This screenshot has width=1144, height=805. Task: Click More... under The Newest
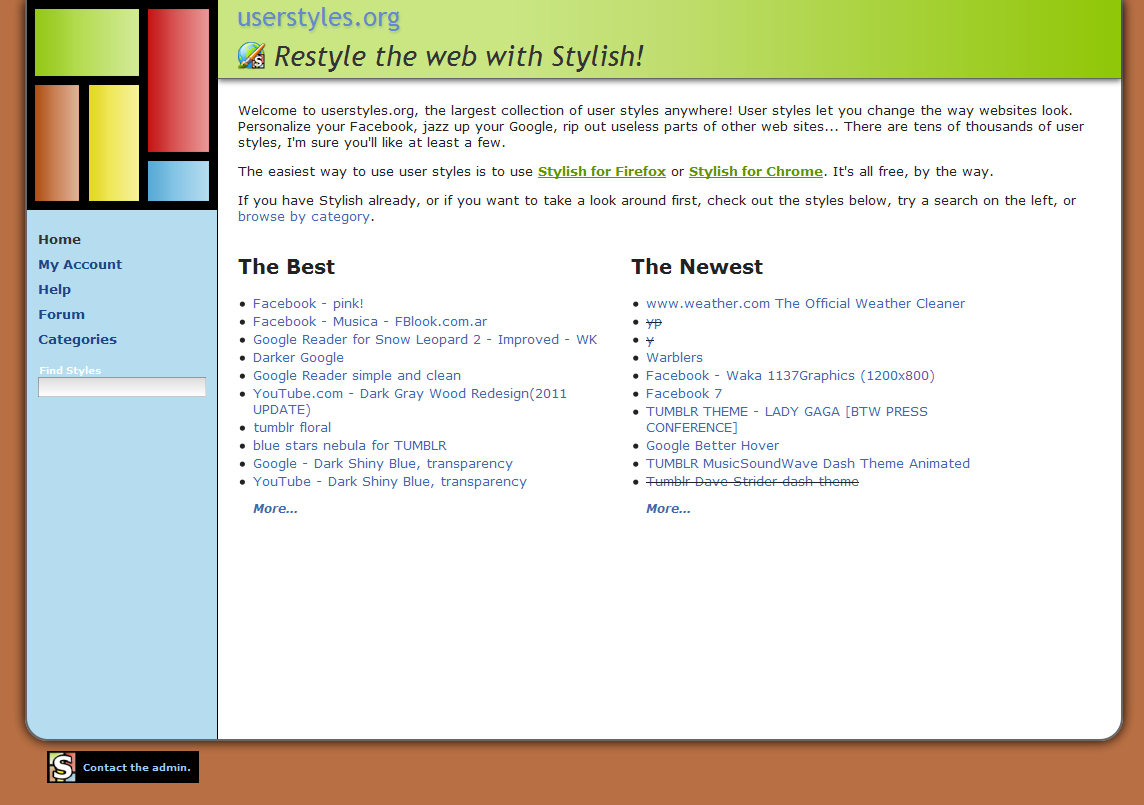pyautogui.click(x=668, y=509)
